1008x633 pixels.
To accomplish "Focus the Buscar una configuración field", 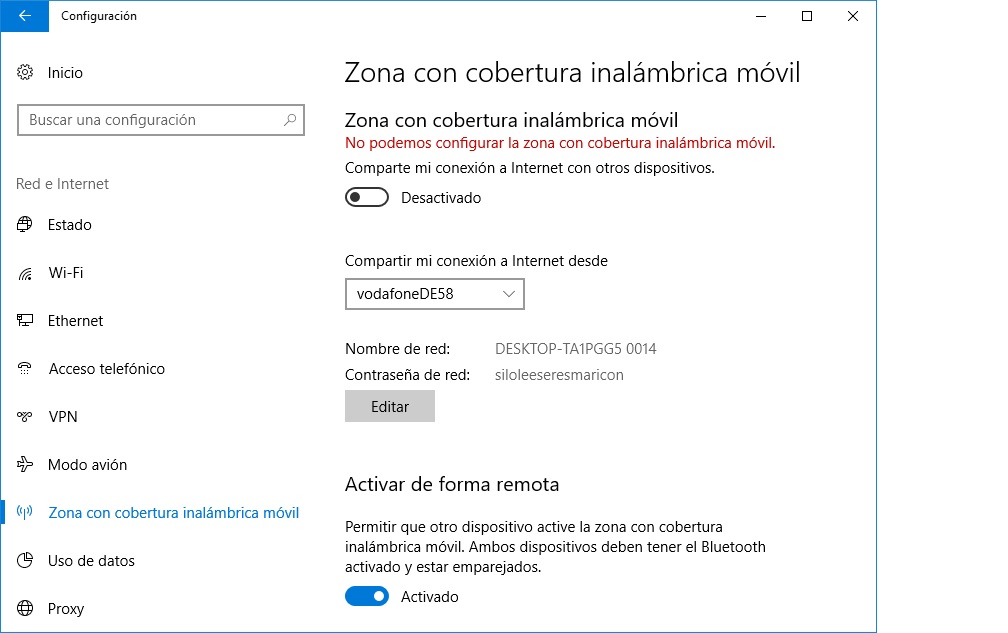I will [x=150, y=120].
